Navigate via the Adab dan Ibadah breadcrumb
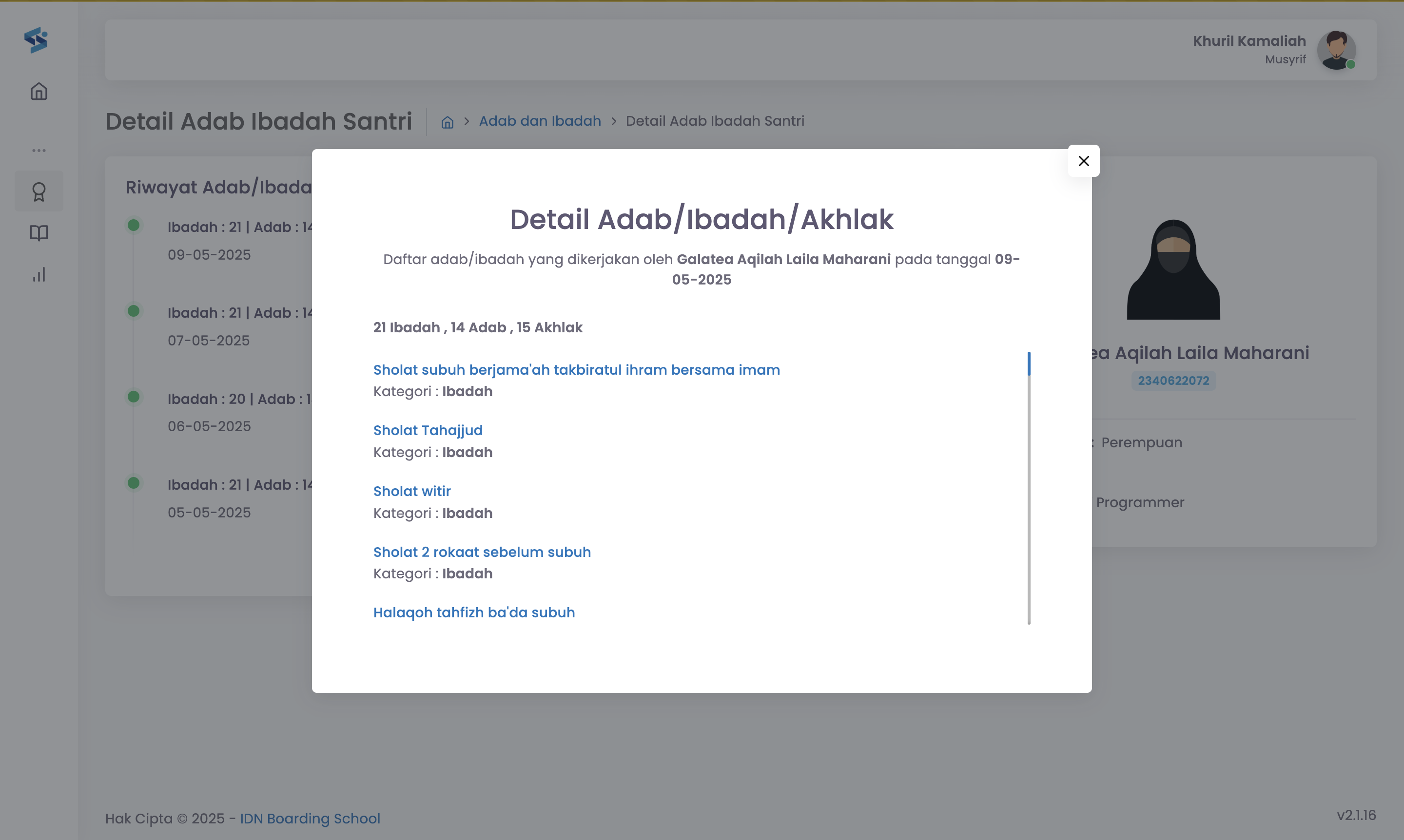This screenshot has width=1404, height=840. [539, 120]
